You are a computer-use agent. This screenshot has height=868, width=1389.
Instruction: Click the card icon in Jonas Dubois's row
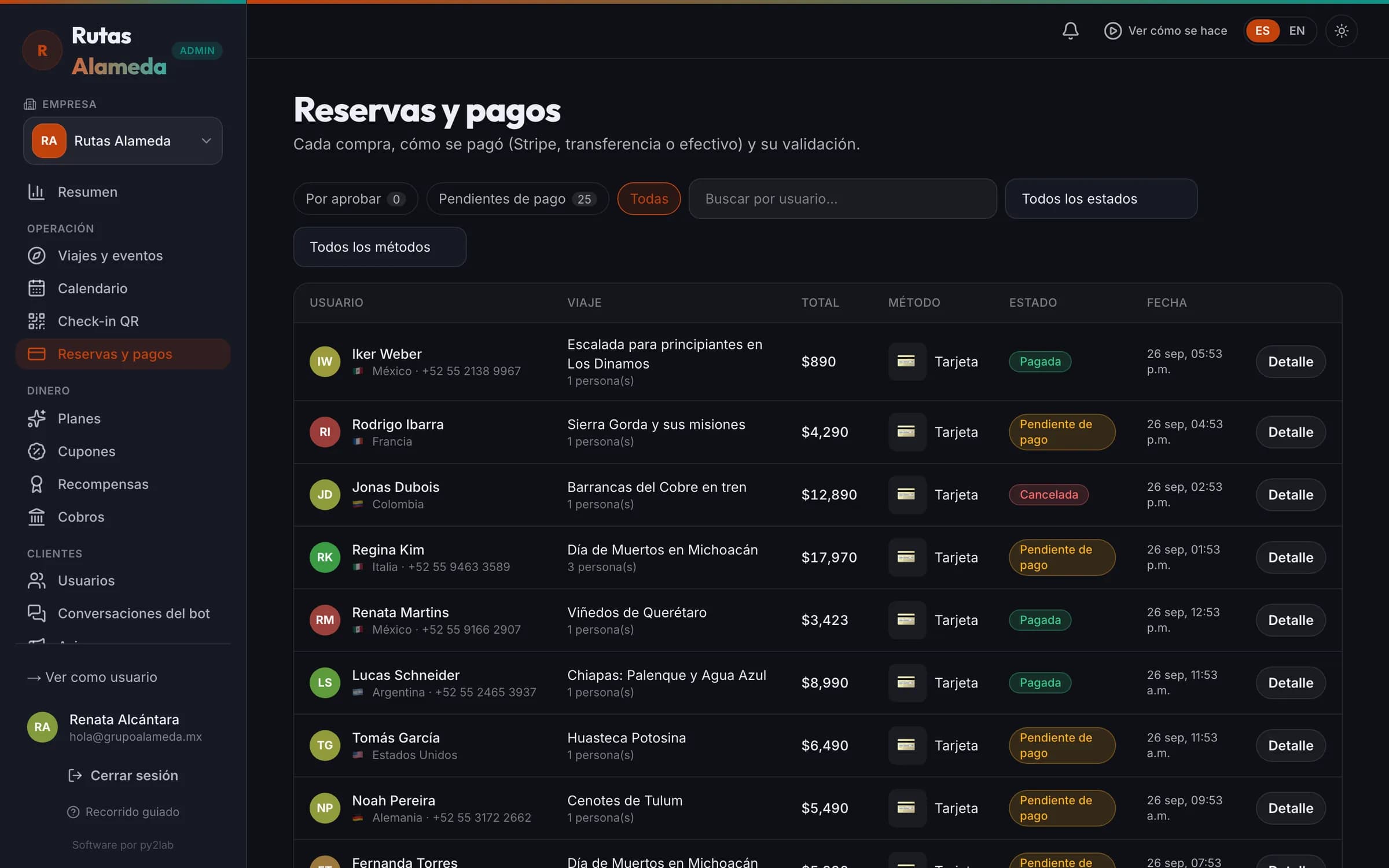pos(906,495)
